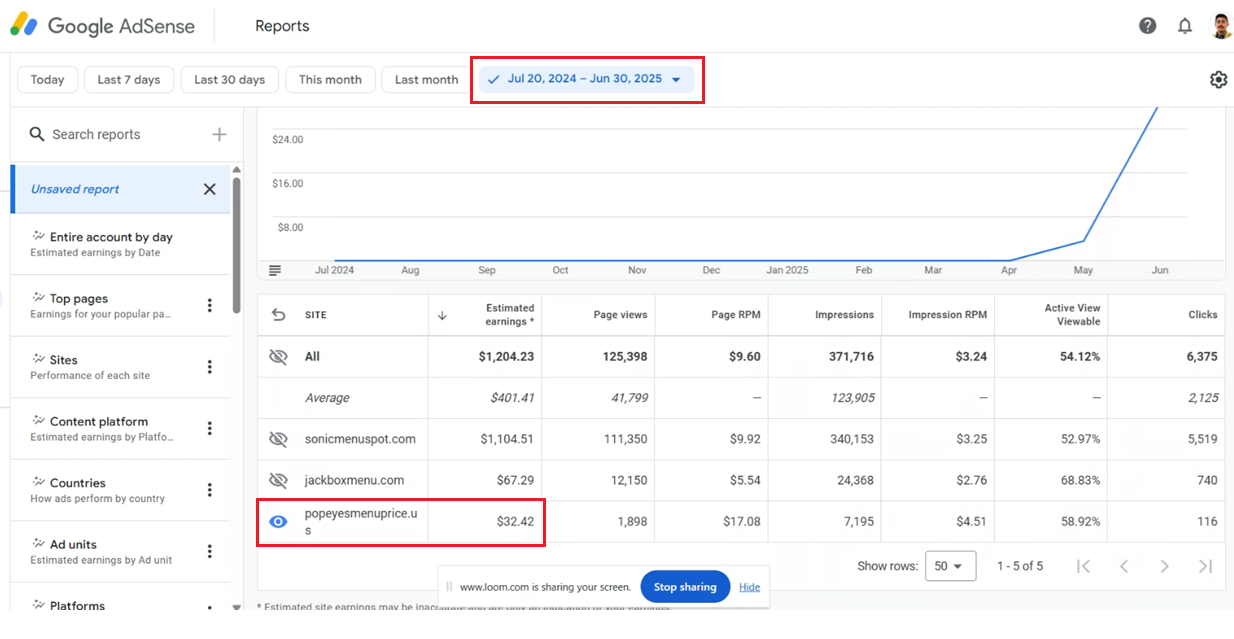The height and width of the screenshot is (639, 1234).
Task: Click total earnings $1,204.23 cell
Action: click(x=507, y=357)
